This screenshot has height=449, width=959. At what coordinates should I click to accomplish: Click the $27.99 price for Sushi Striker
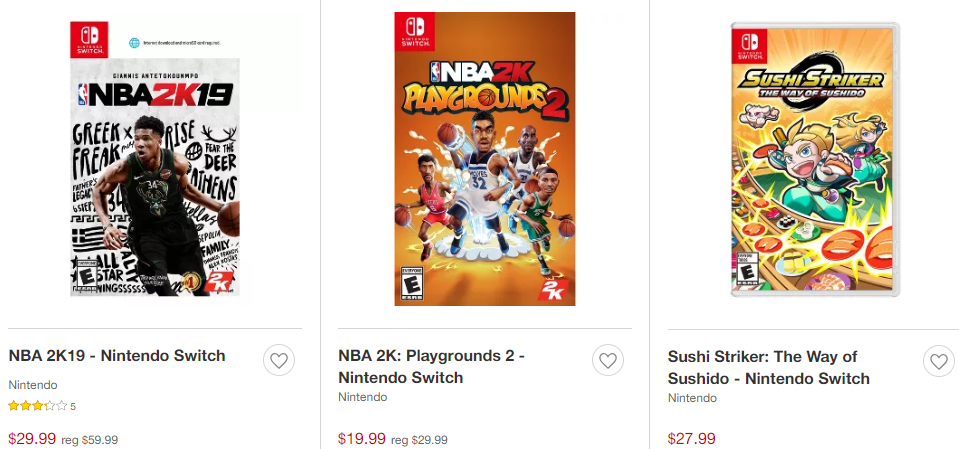692,438
